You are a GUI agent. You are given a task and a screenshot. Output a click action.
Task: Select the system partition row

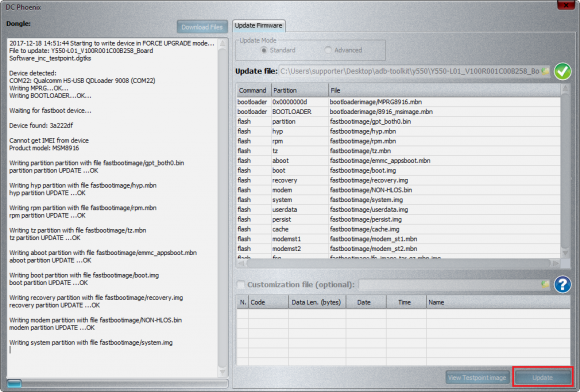(398, 200)
